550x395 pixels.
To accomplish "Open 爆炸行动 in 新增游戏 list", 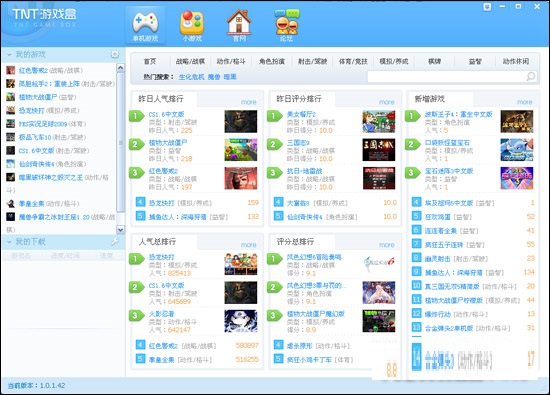I will coord(437,314).
